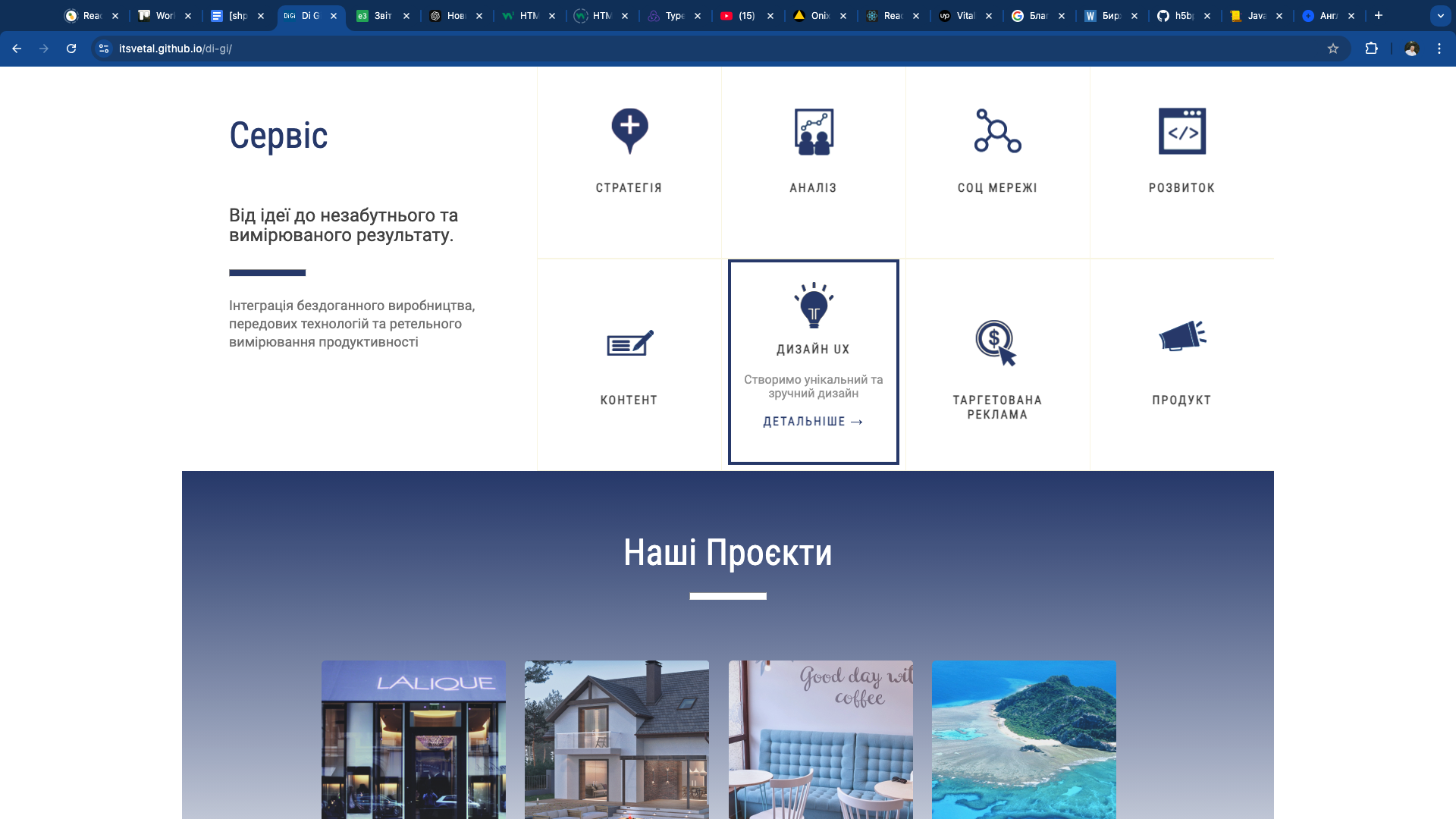Screen dimensions: 1456x819
Task: Open the browser Extensions puzzle icon
Action: [x=1371, y=49]
